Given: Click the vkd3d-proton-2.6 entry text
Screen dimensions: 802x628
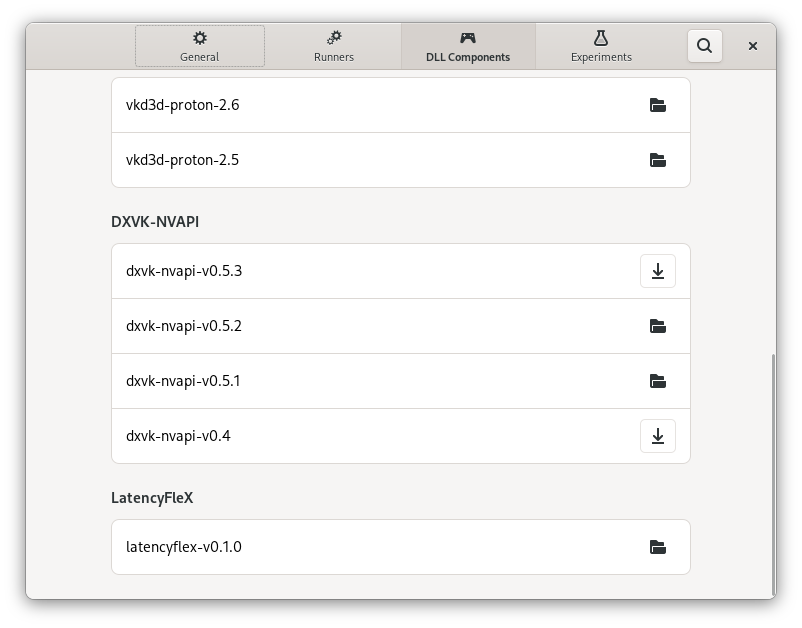Looking at the screenshot, I should pos(182,105).
